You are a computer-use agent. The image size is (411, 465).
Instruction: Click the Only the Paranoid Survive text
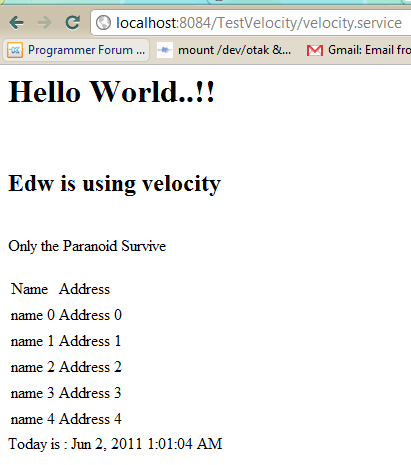click(x=87, y=246)
